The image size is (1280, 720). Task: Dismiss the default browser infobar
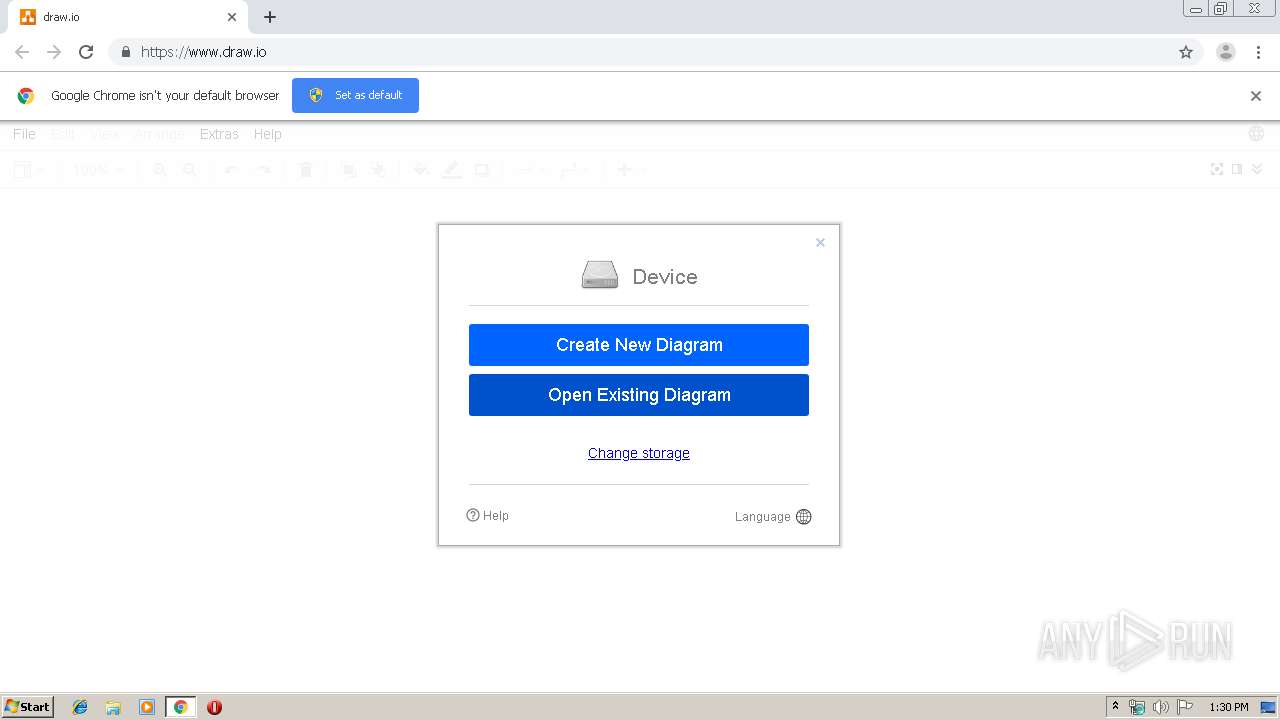tap(1256, 96)
